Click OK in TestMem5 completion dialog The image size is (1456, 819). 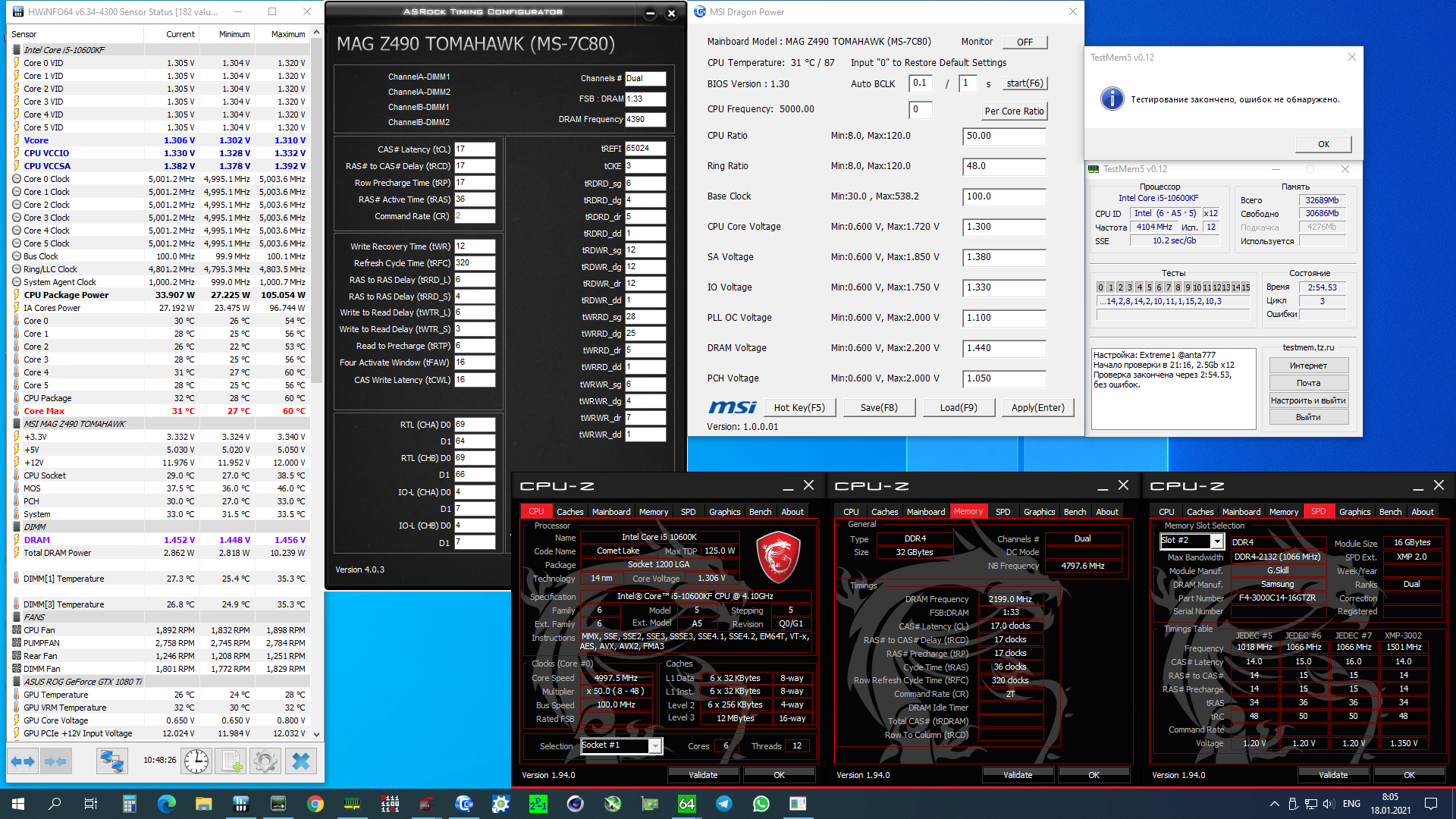[x=1323, y=144]
